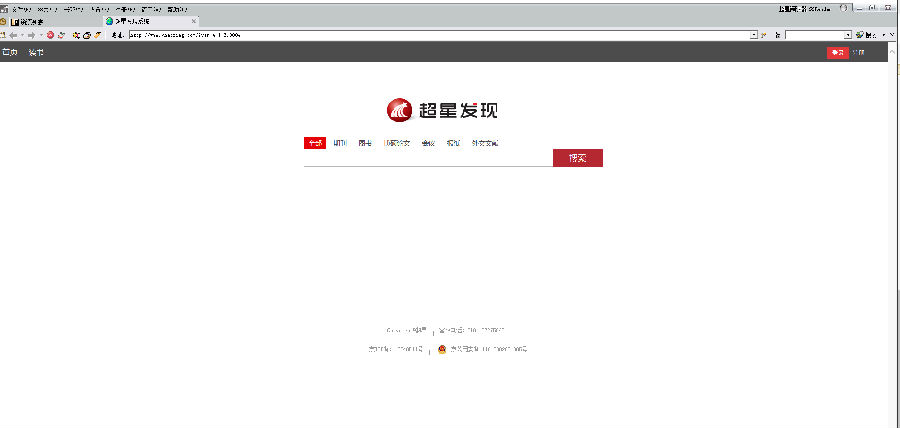
Task: Open the Forward button history dropdown arrow
Action: (x=41, y=35)
